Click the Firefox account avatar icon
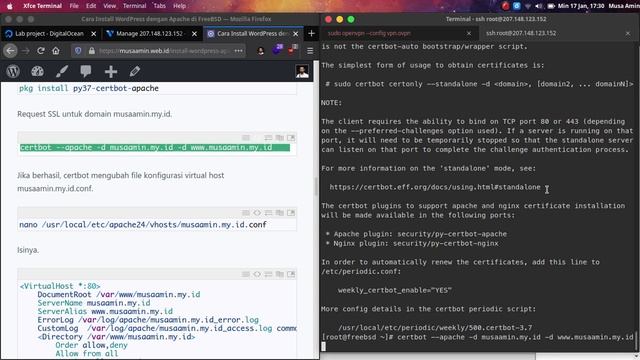 260,51
